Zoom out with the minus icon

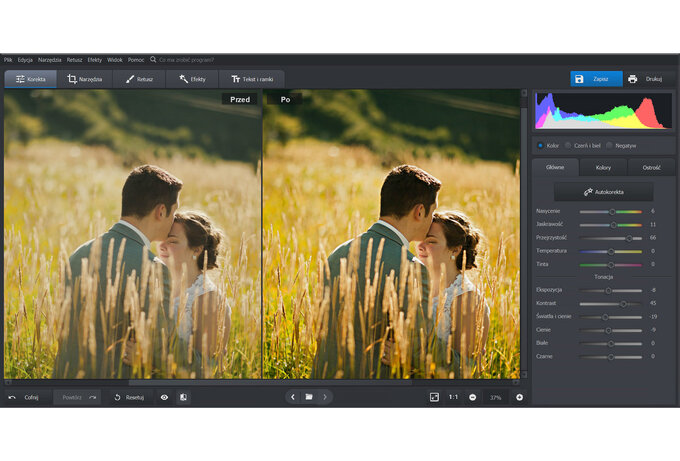click(473, 397)
